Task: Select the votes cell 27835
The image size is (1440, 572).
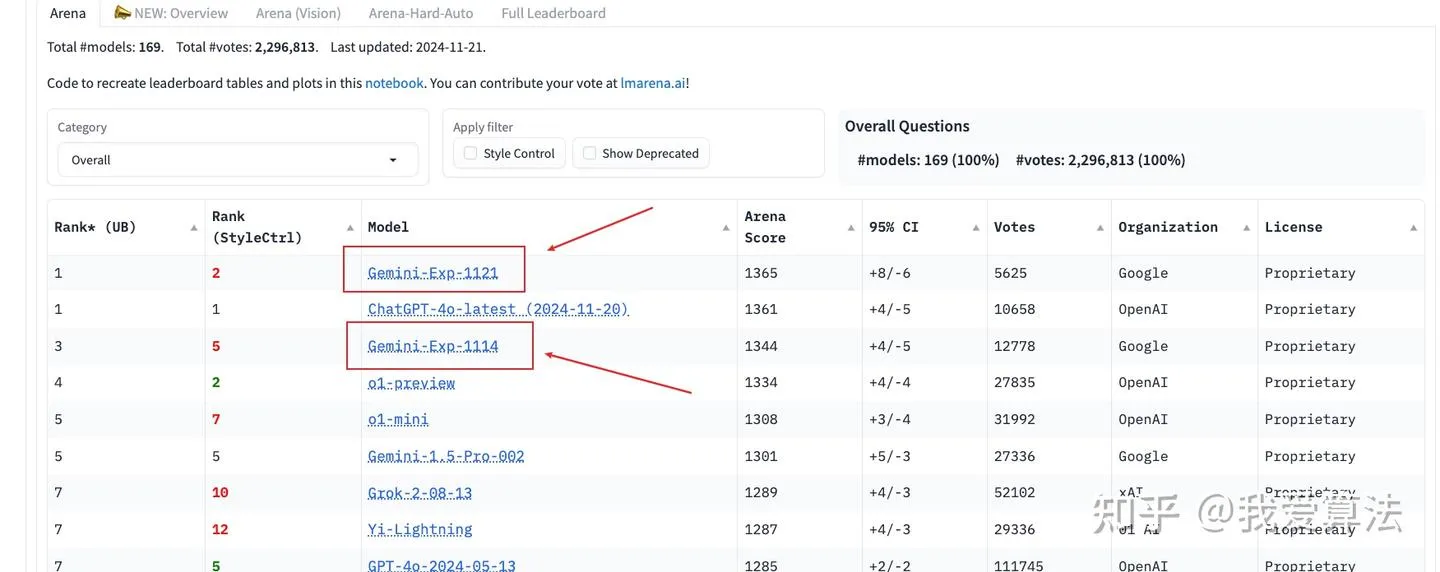Action: click(x=1014, y=383)
